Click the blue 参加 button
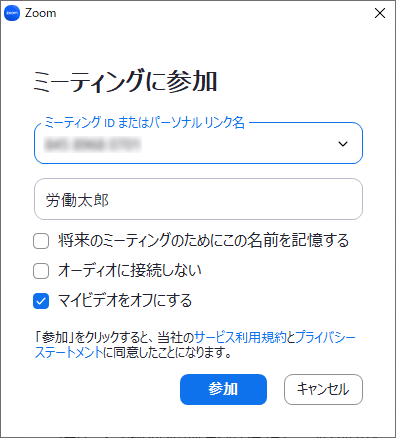Viewport: 396px width, 438px height. 223,389
